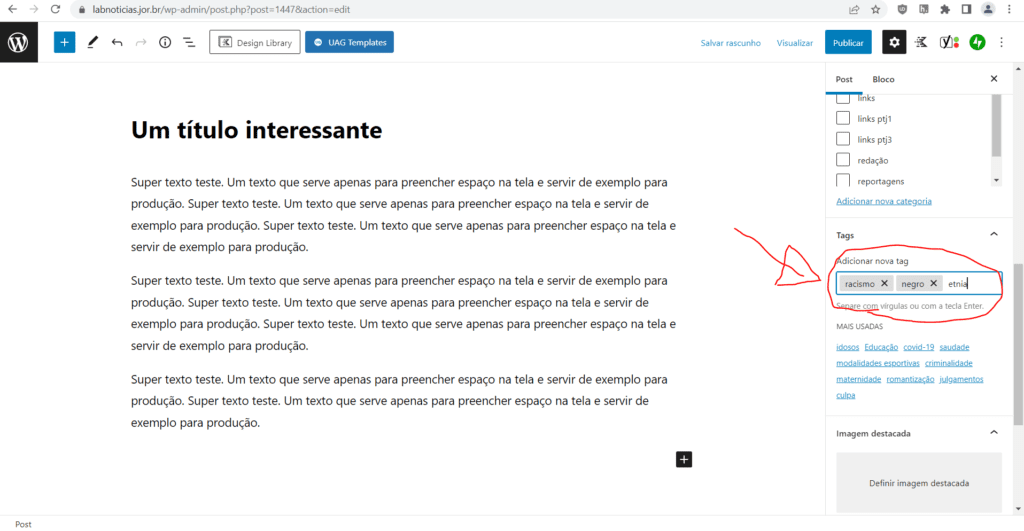
Task: Open the block inserter plus button
Action: tap(64, 42)
